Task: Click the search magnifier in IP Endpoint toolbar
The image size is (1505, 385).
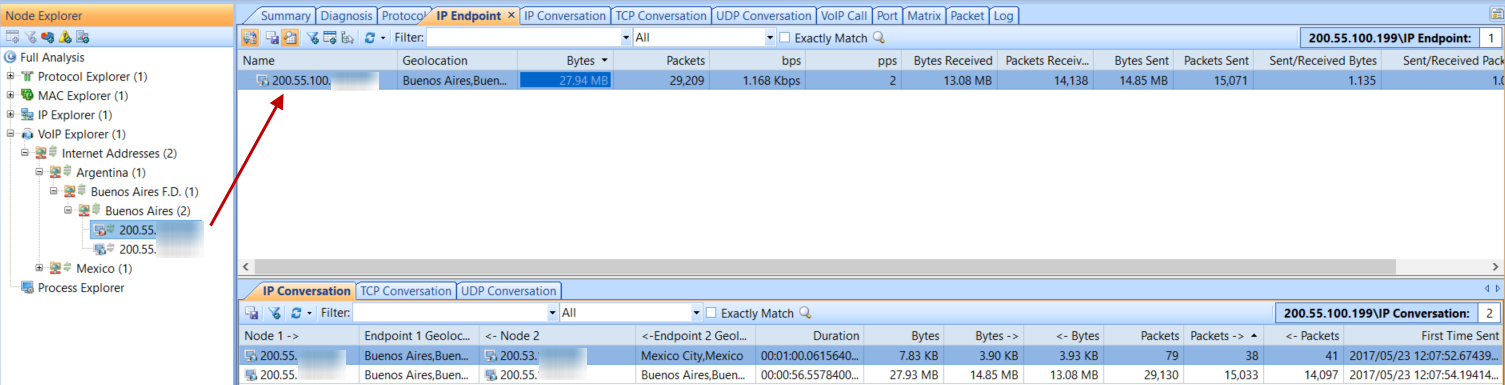Action: point(879,38)
